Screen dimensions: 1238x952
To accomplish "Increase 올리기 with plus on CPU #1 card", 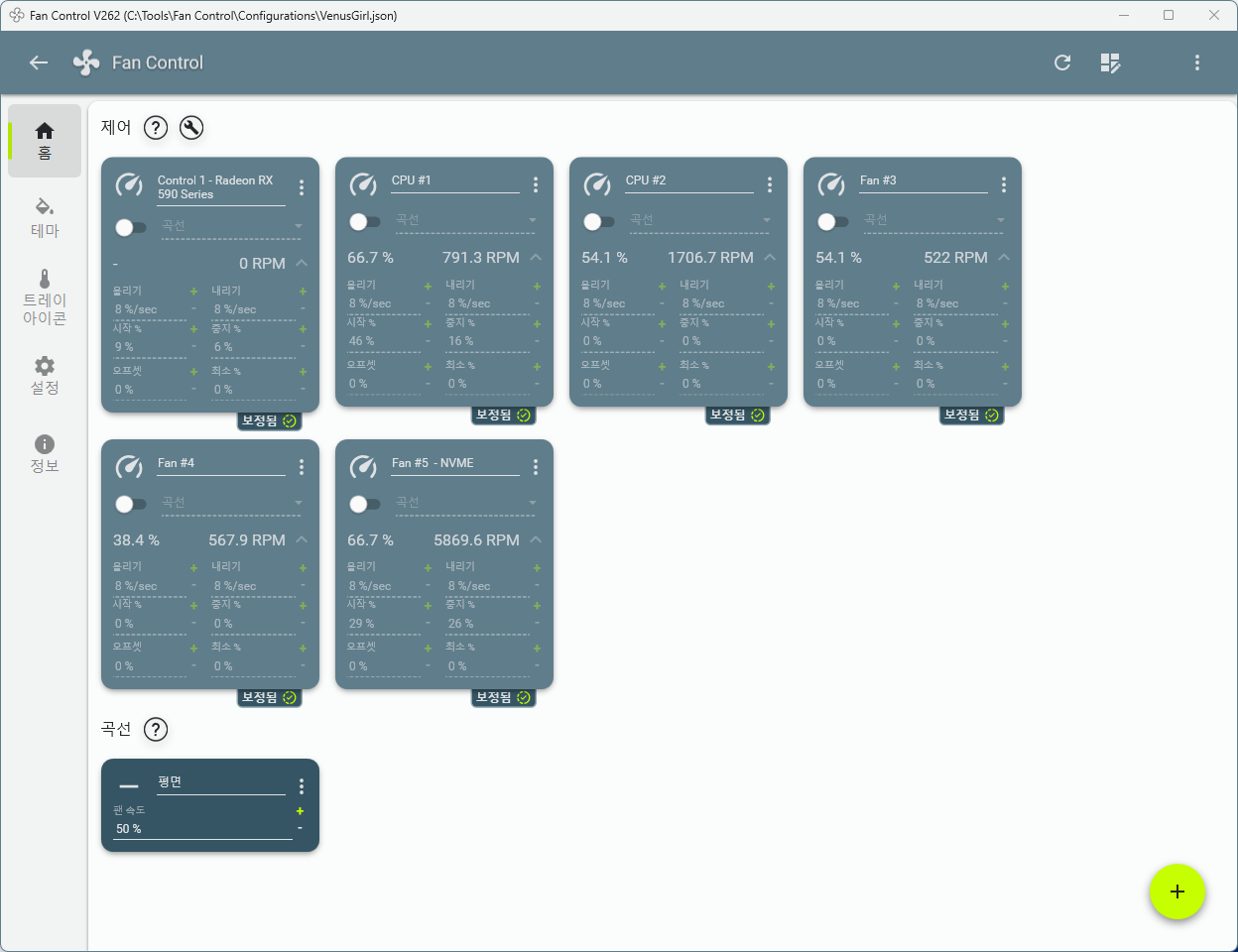I will 429,287.
